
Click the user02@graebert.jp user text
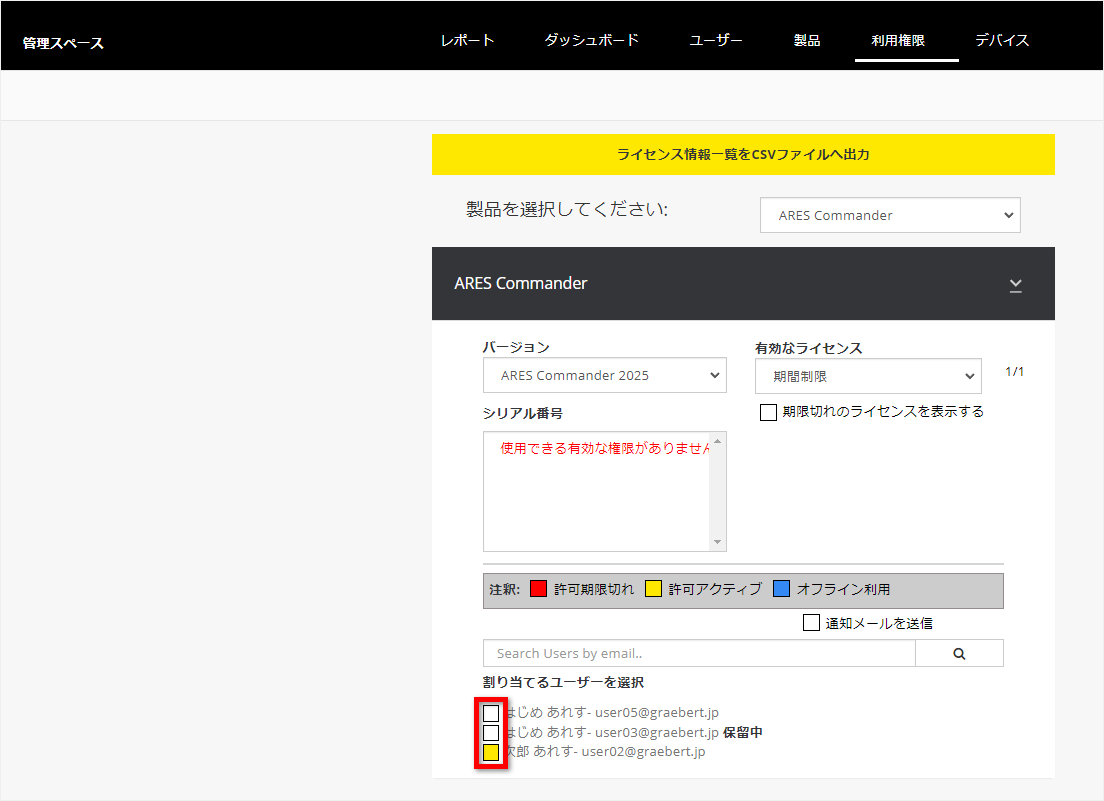605,751
